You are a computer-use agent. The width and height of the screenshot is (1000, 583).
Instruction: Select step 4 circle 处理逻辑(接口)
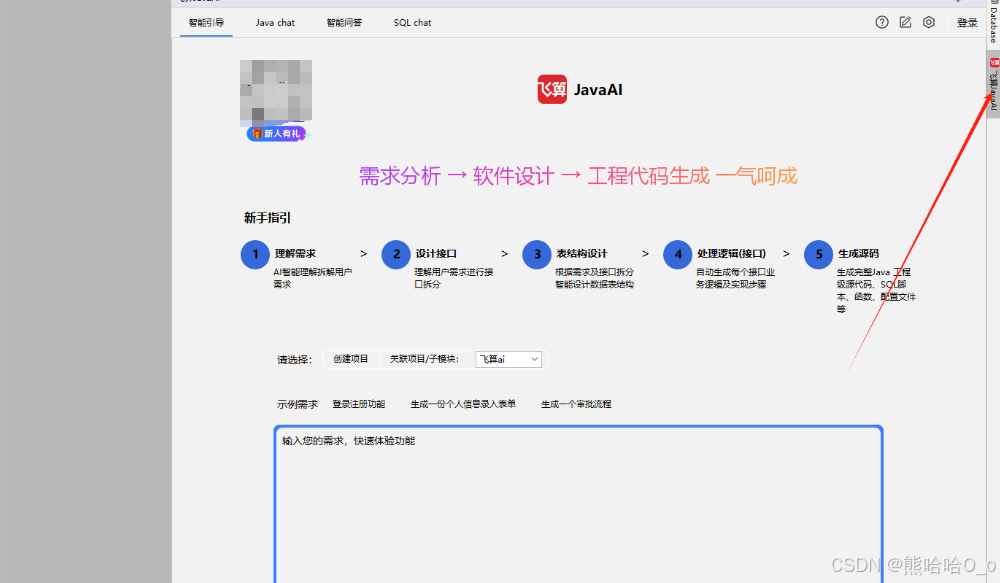point(678,255)
